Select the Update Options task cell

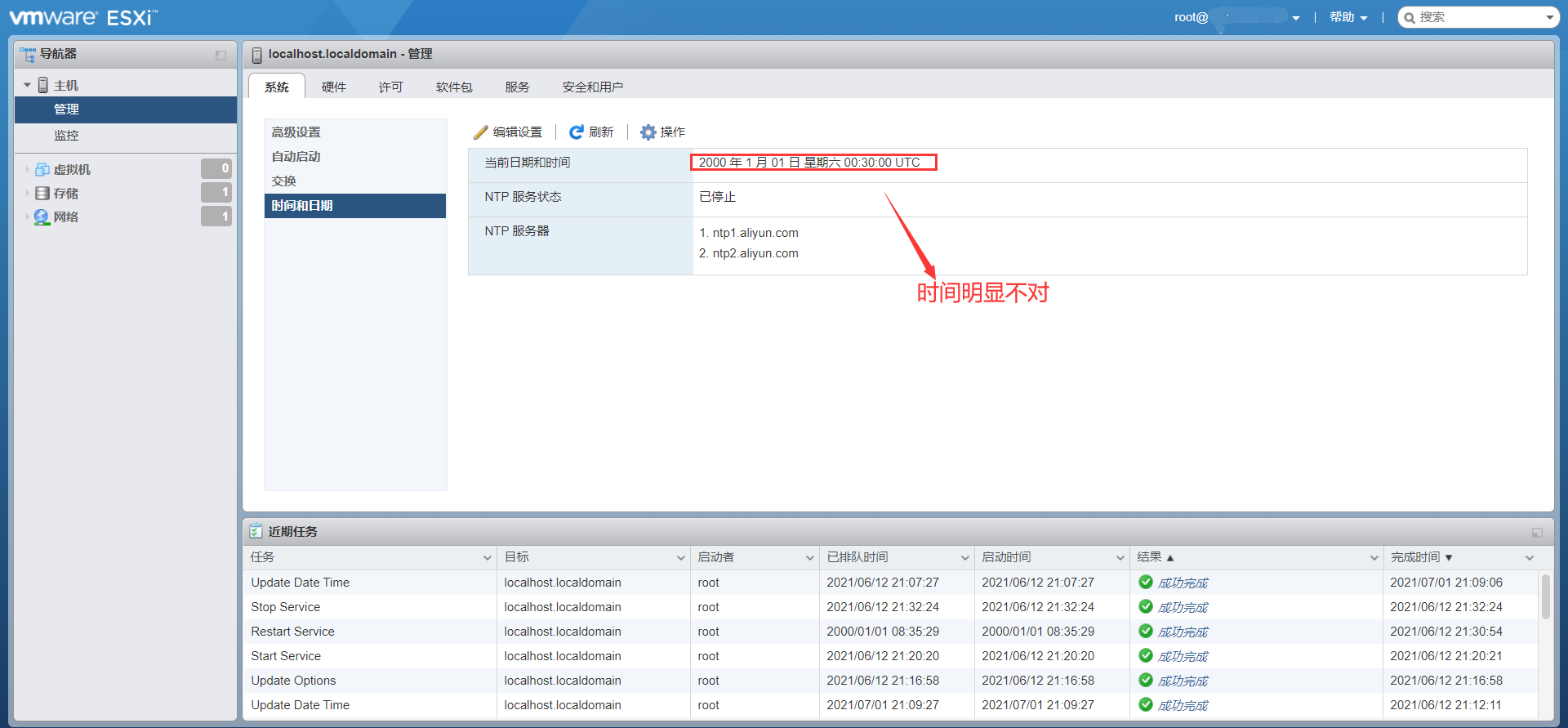tap(370, 681)
